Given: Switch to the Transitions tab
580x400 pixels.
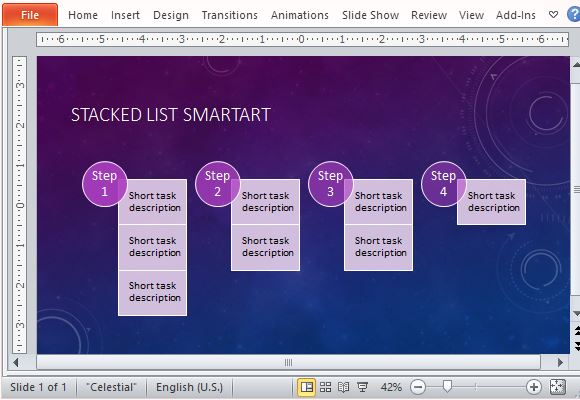Looking at the screenshot, I should click(229, 15).
